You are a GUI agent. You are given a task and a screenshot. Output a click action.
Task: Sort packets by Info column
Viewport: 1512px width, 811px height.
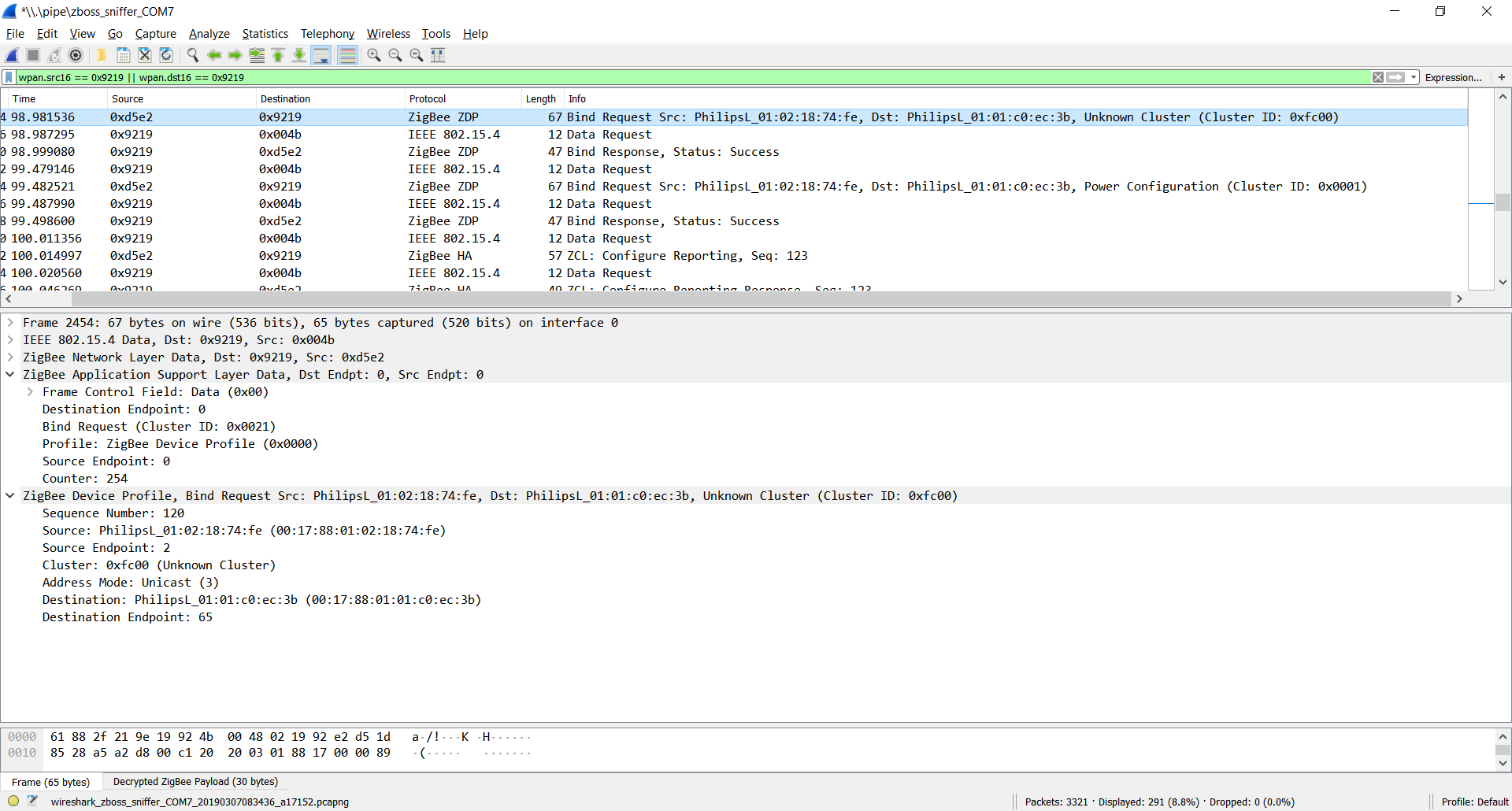(1016, 98)
